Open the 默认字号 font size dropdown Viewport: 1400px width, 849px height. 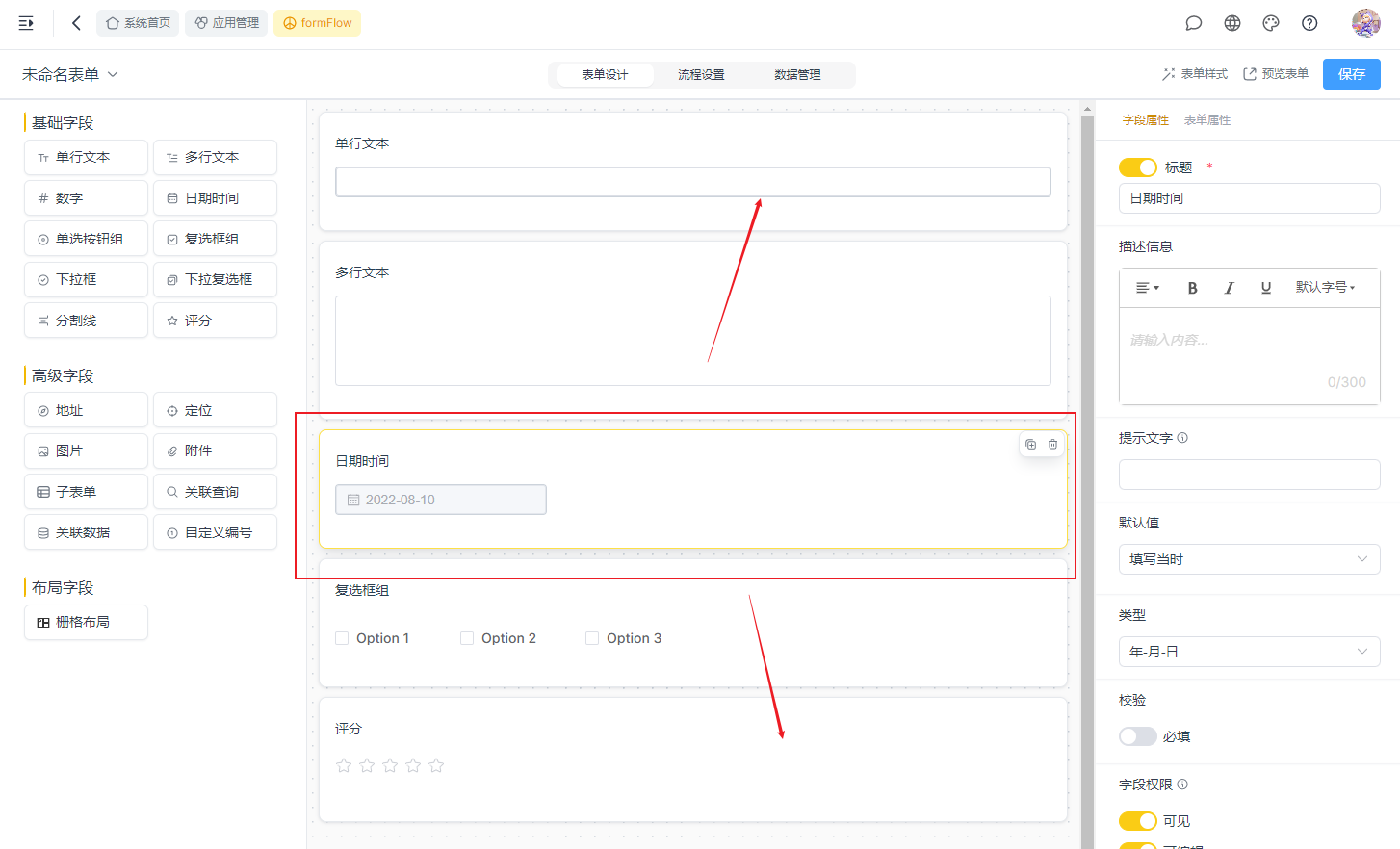click(x=1325, y=287)
